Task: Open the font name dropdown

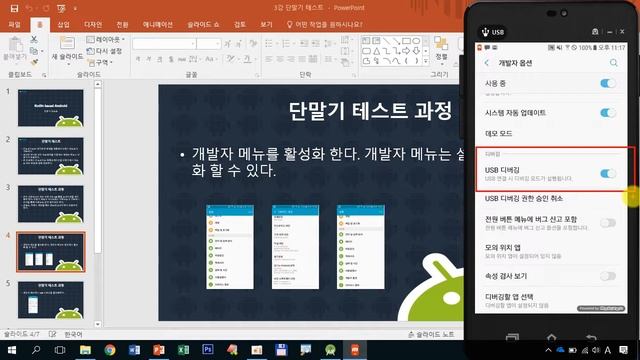Action: coord(193,44)
